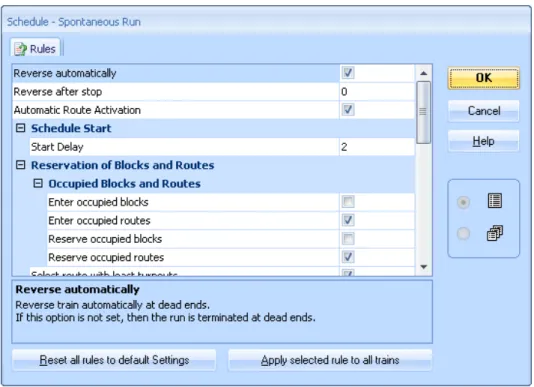Enable the Enter occupied blocks checkbox
Image resolution: width=534 pixels, height=387 pixels.
tap(348, 202)
